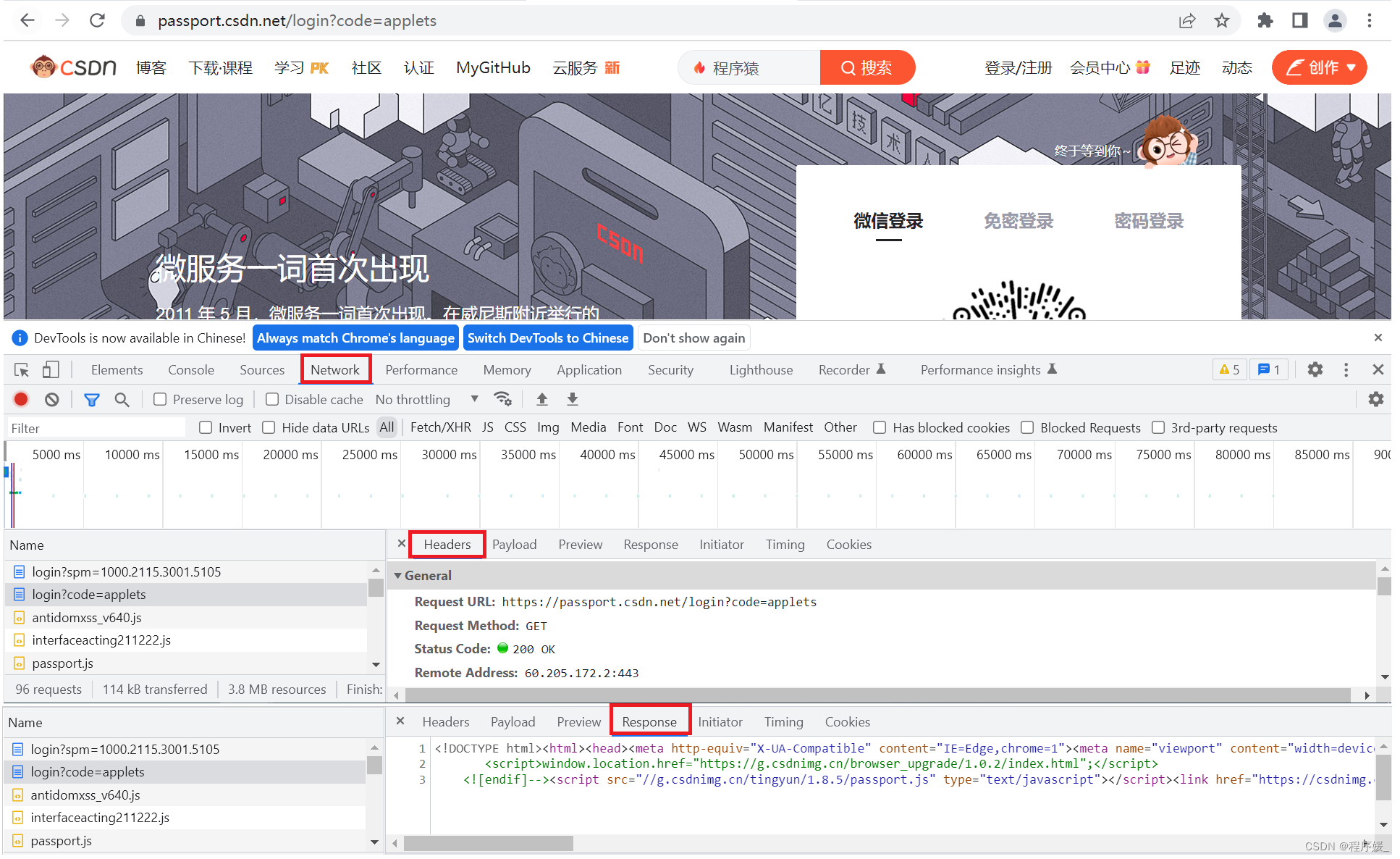Image resolution: width=1400 pixels, height=859 pixels.
Task: Open the network search magnifier
Action: [x=122, y=399]
